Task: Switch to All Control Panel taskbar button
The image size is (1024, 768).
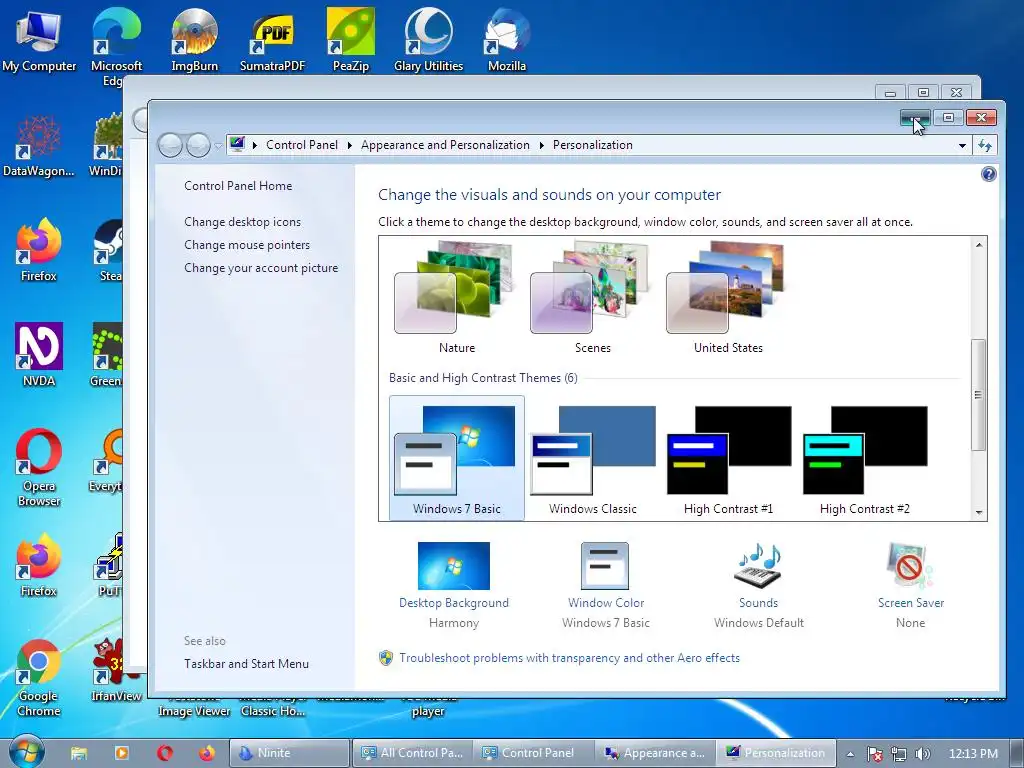Action: [412, 753]
